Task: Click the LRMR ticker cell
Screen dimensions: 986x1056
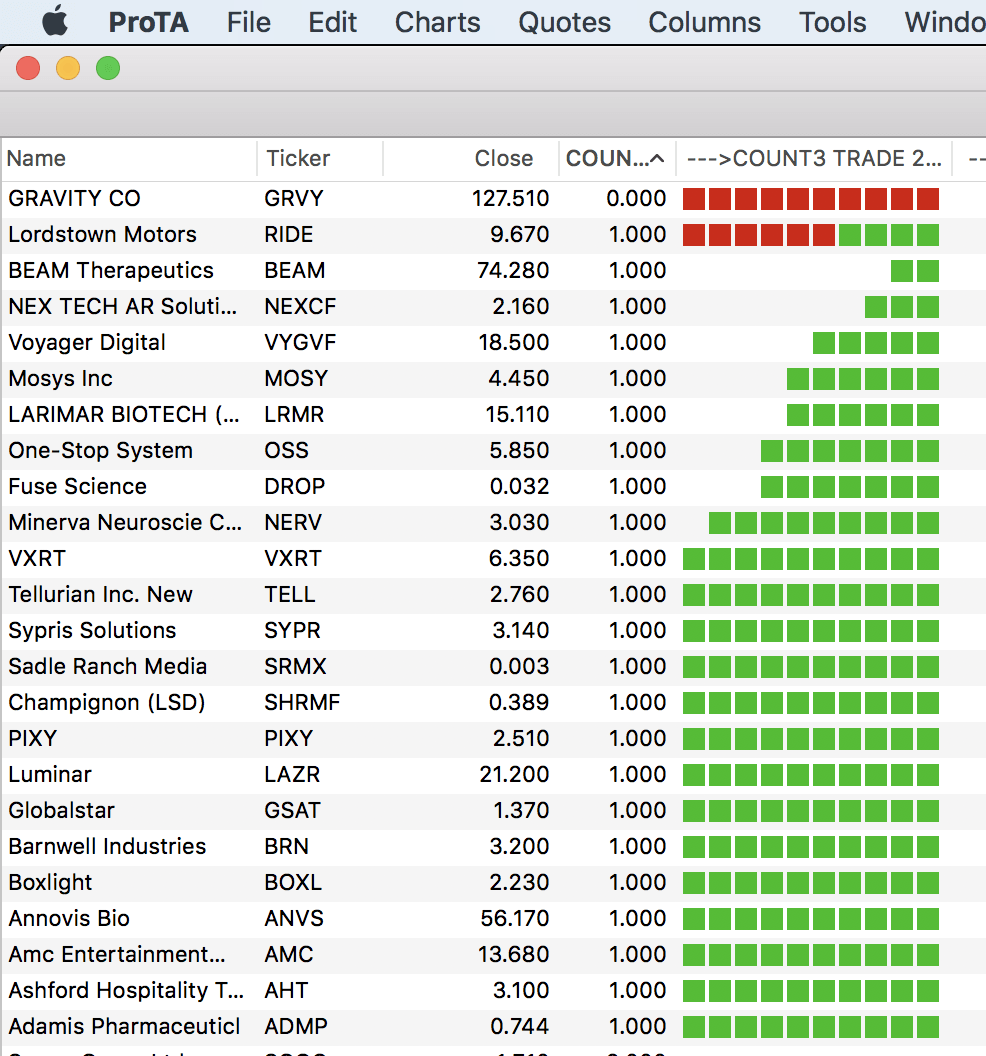Action: pos(294,415)
